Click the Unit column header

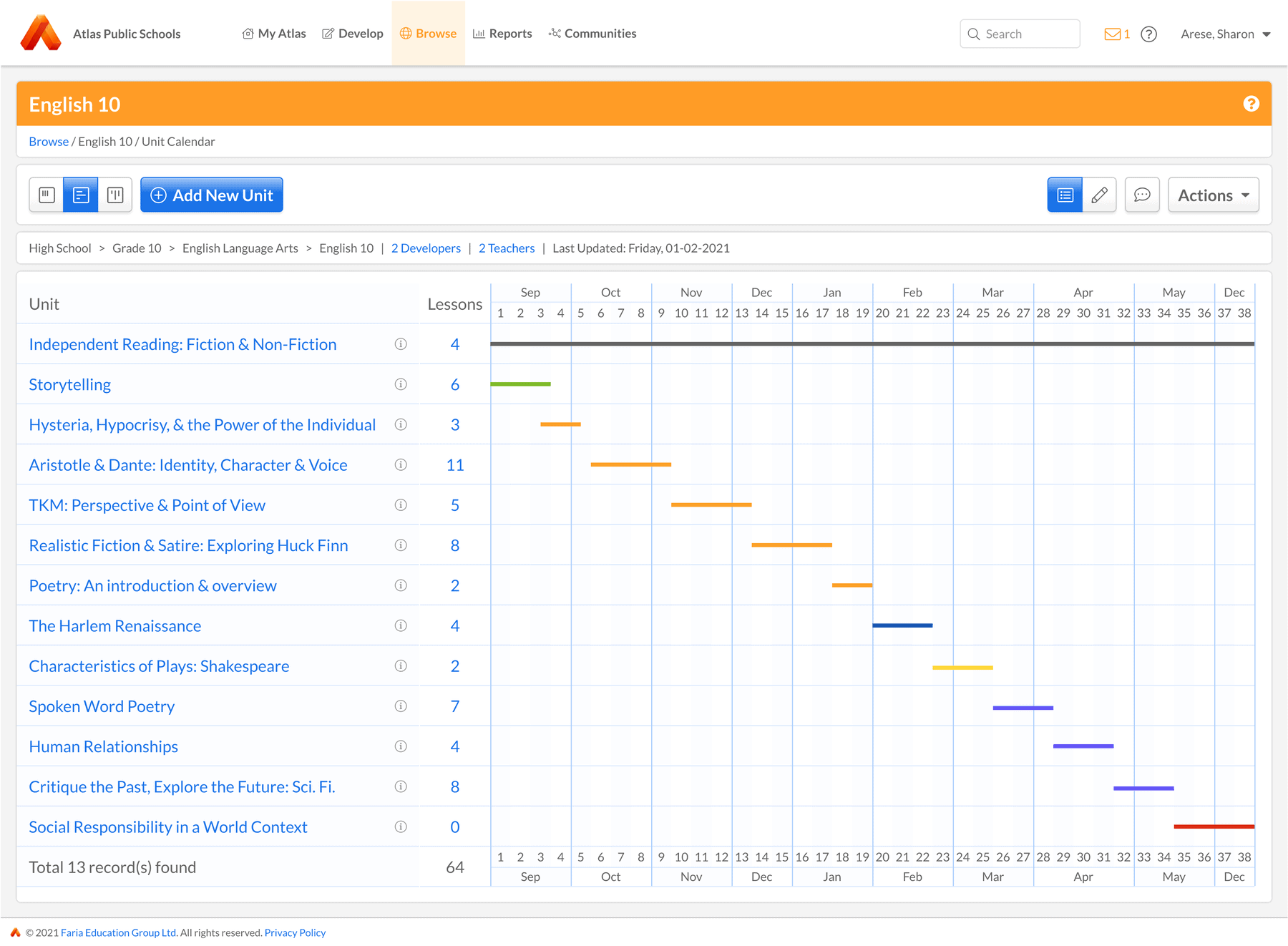coord(44,304)
